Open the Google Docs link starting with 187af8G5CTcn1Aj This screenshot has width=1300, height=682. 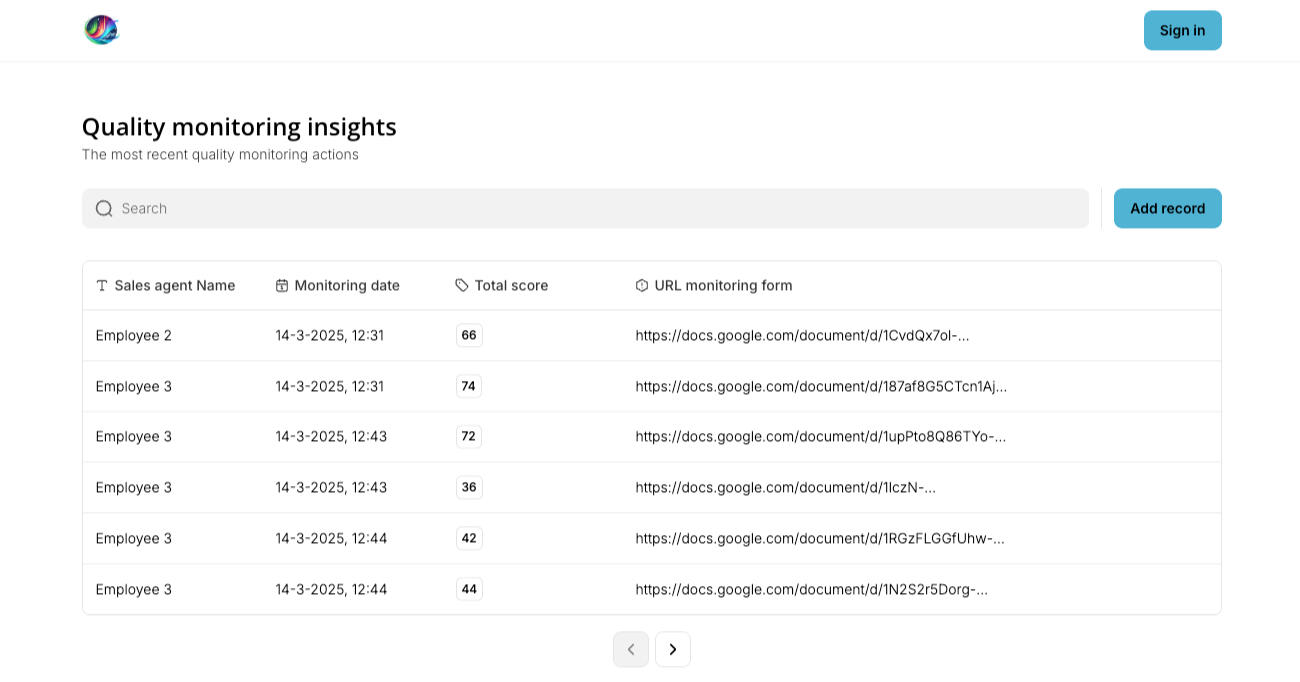click(821, 386)
